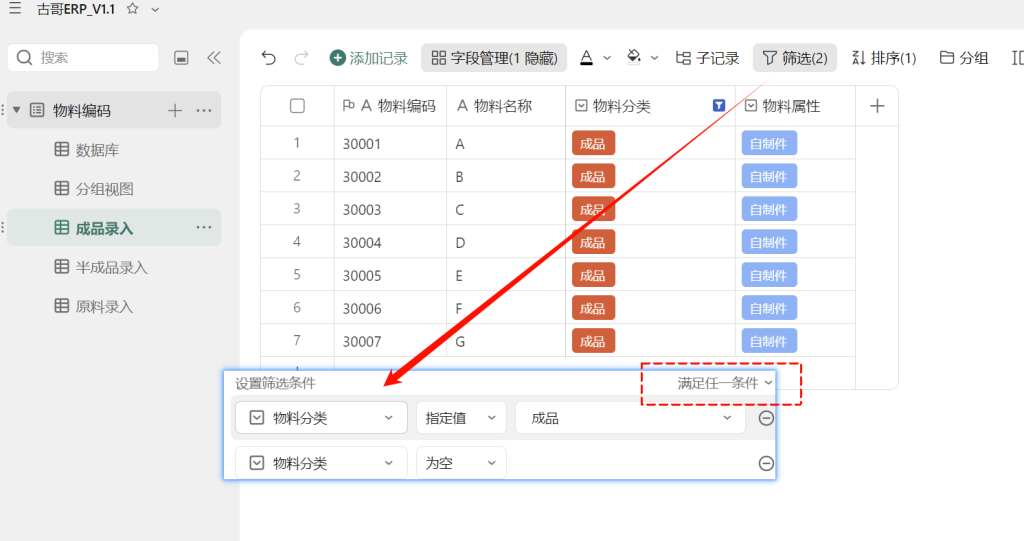This screenshot has height=541, width=1024.
Task: Star the 古哥ERP_V1.1 document
Action: pos(133,9)
